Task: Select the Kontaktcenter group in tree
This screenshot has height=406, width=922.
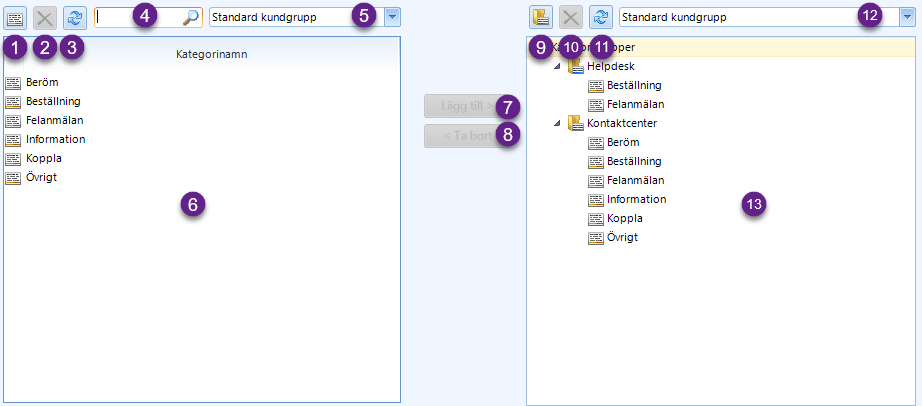Action: (x=622, y=124)
